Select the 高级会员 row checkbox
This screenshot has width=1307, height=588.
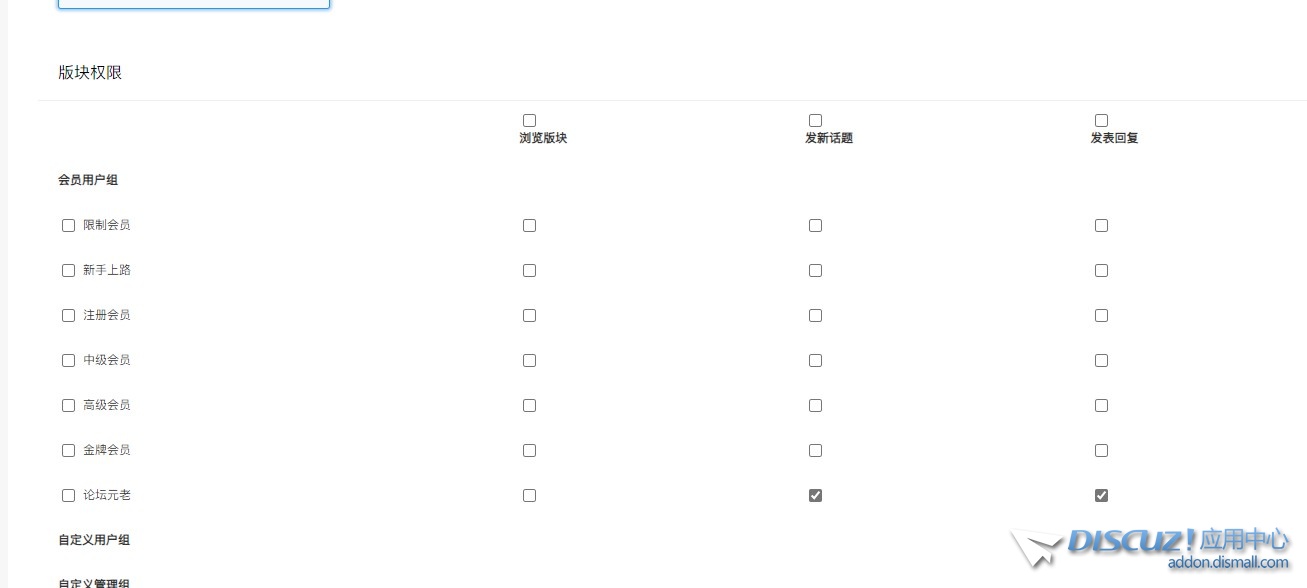(x=68, y=406)
